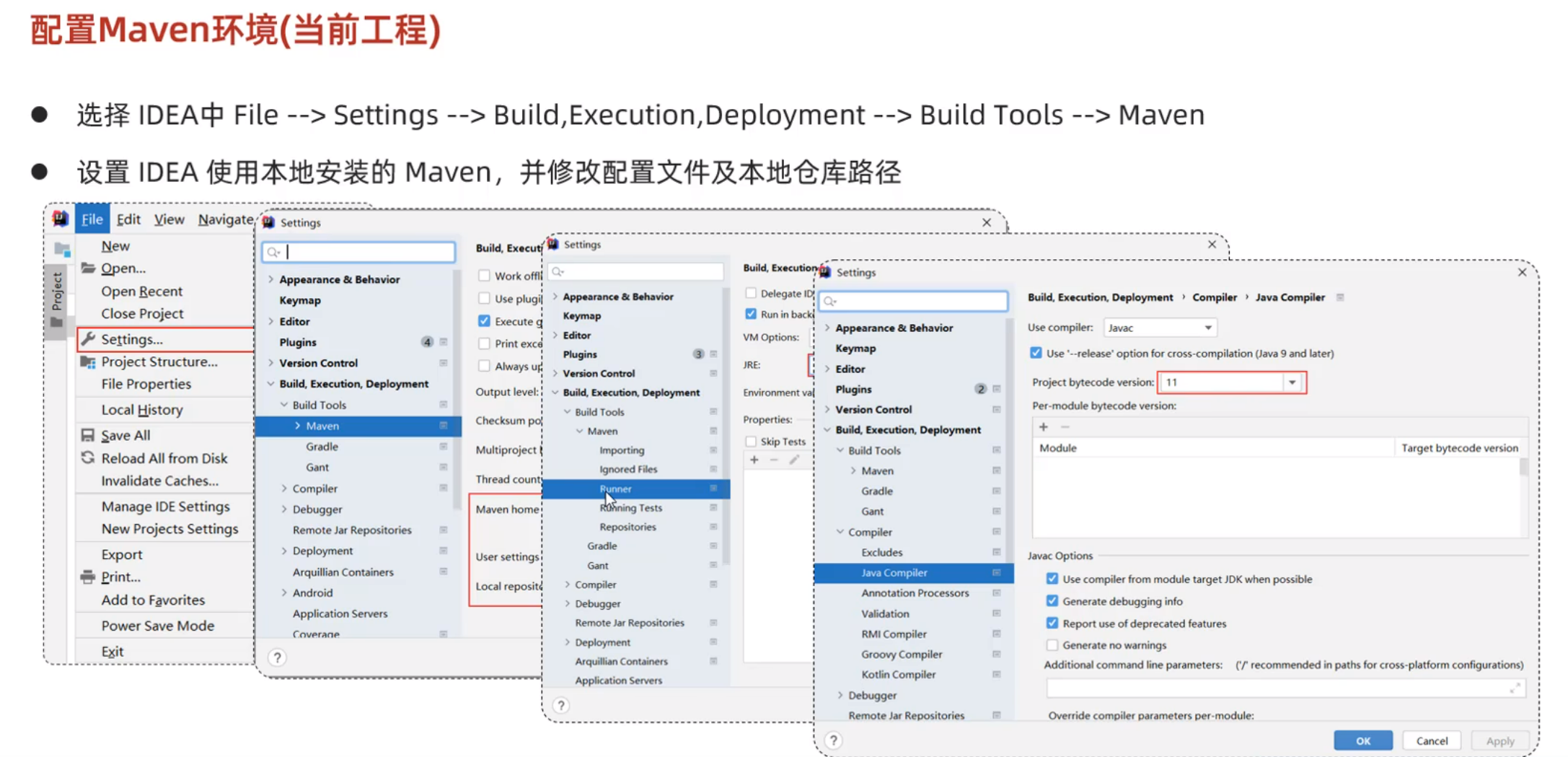This screenshot has height=757, width=1568.
Task: Open the View menu
Action: click(x=169, y=219)
